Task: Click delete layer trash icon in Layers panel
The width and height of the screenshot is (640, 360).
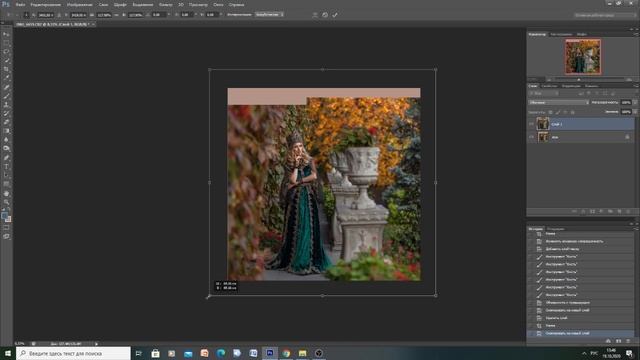Action: (x=628, y=211)
